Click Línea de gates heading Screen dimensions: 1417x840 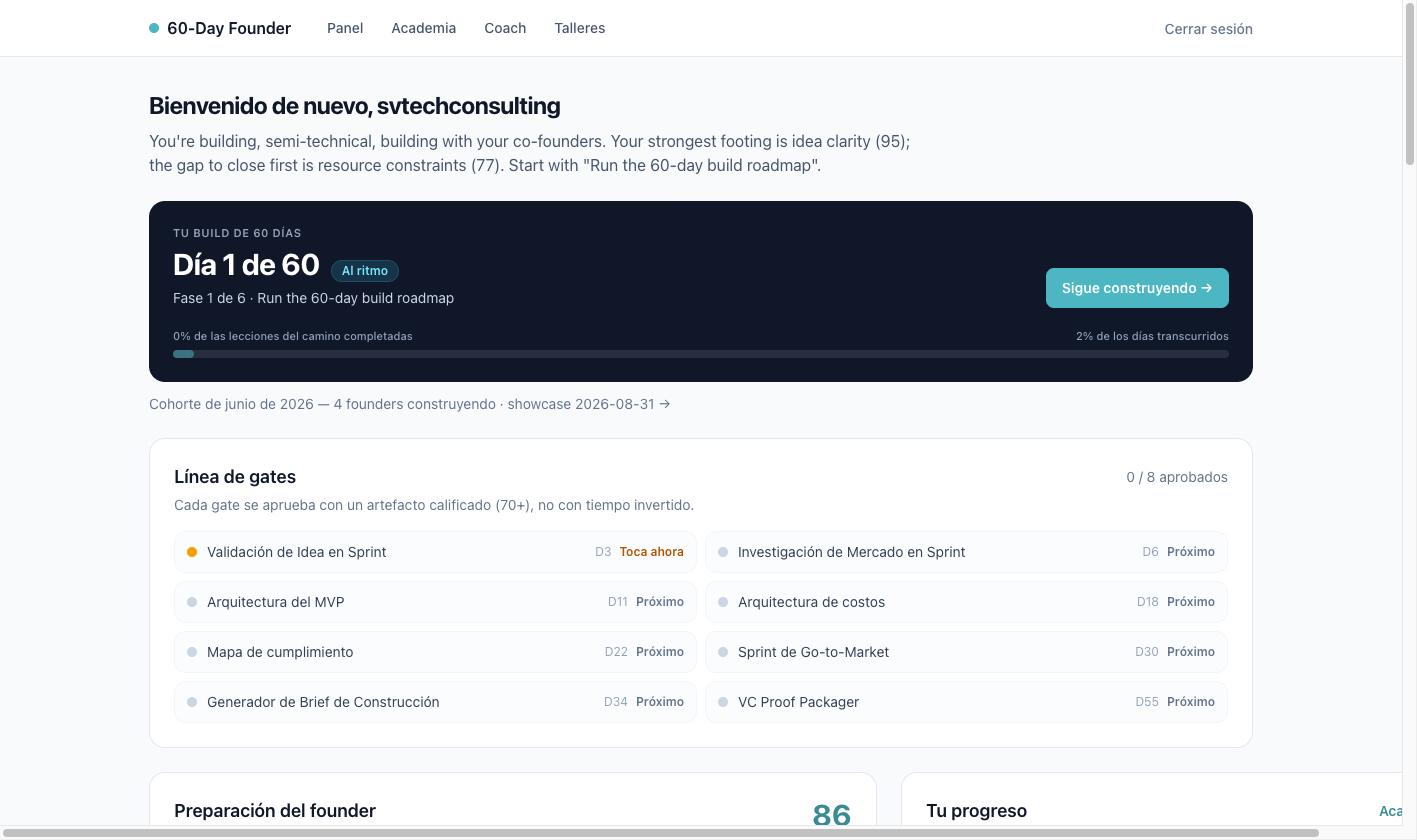pyautogui.click(x=235, y=477)
